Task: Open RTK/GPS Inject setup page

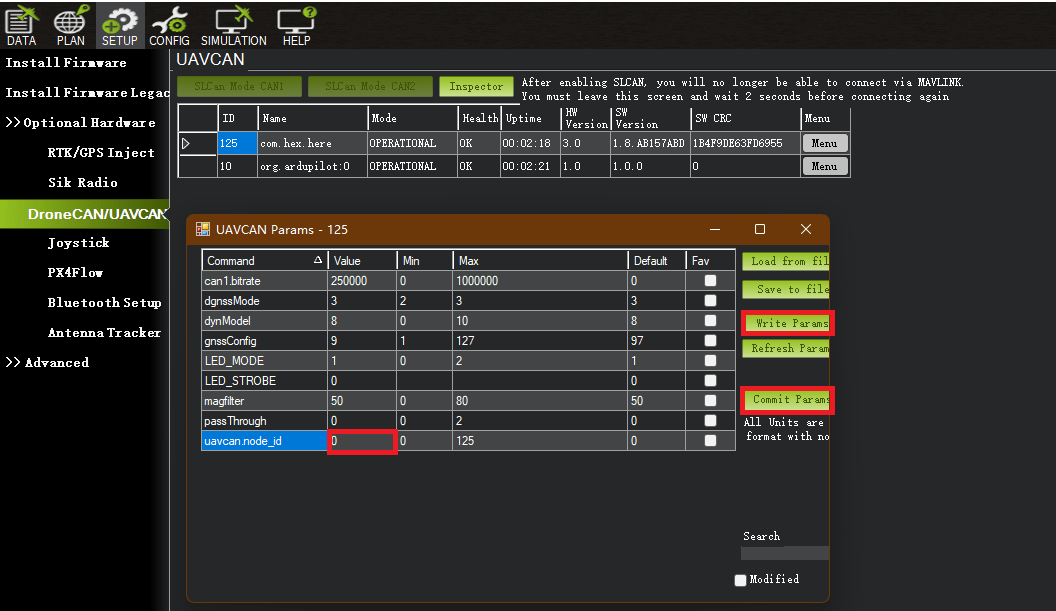Action: coord(101,152)
